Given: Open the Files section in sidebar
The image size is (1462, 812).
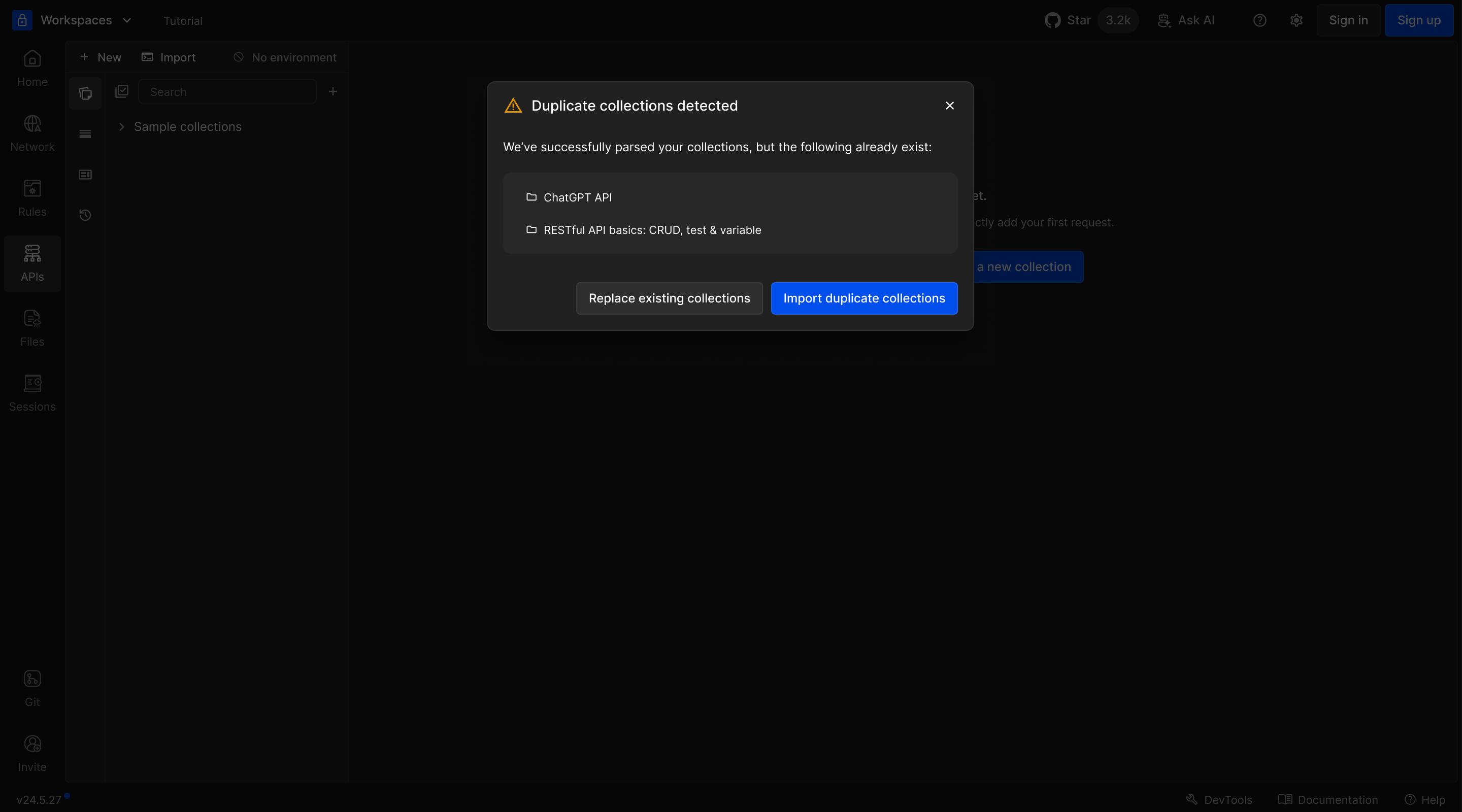Looking at the screenshot, I should (32, 328).
